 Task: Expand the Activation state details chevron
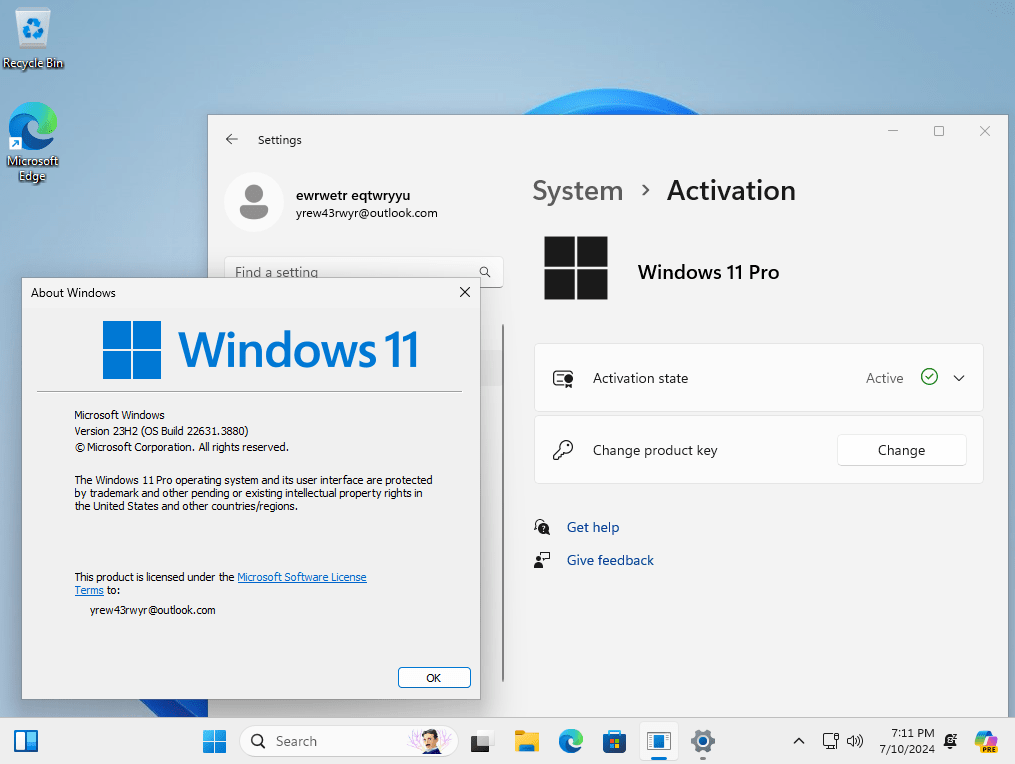pyautogui.click(x=959, y=378)
